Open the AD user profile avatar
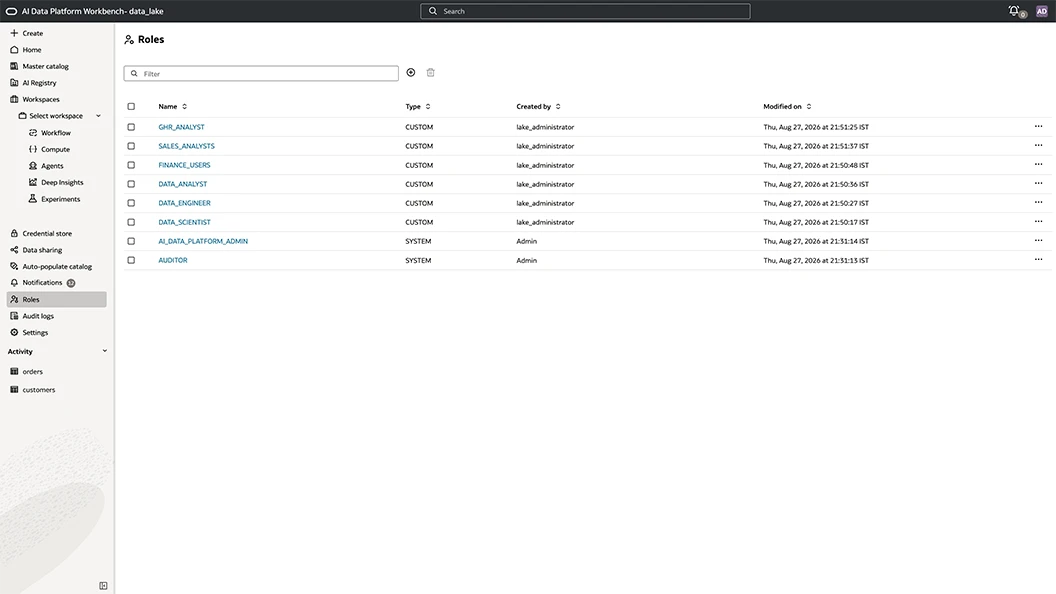This screenshot has width=1056, height=594. click(1041, 11)
